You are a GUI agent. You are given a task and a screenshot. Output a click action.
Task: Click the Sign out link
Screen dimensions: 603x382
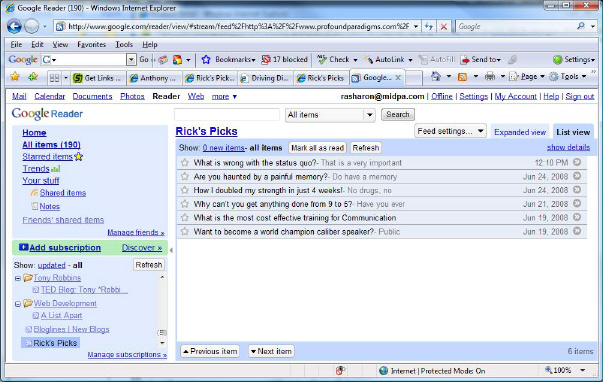tap(580, 96)
